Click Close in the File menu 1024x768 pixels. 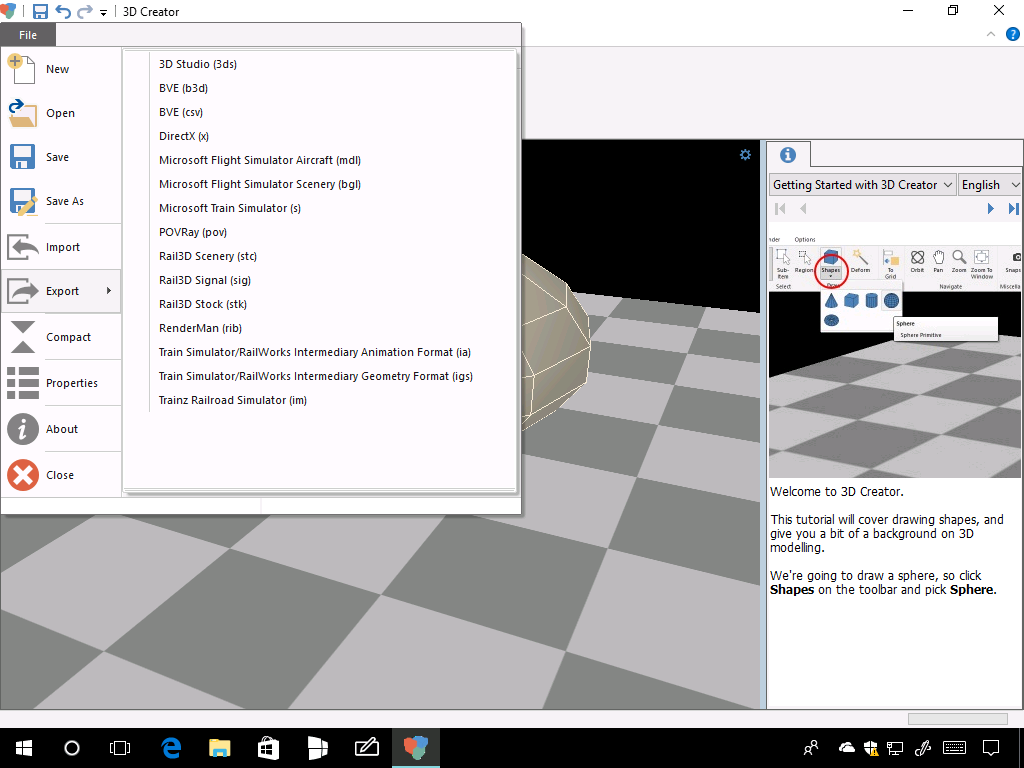point(61,475)
